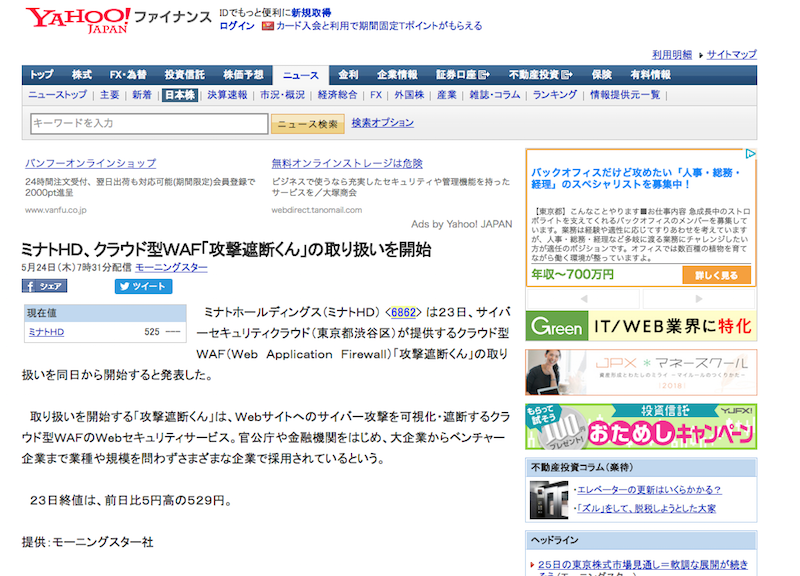Click 詳しく見る button in job ad
The height and width of the screenshot is (576, 800).
coord(716,276)
